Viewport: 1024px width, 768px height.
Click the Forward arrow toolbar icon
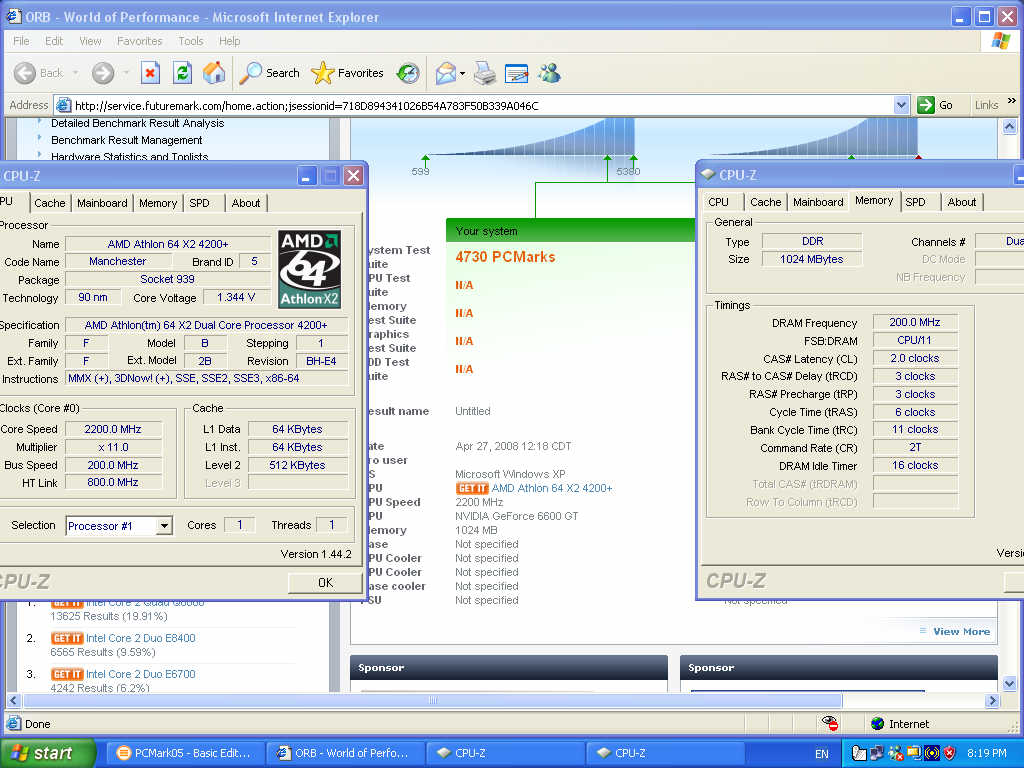(103, 73)
